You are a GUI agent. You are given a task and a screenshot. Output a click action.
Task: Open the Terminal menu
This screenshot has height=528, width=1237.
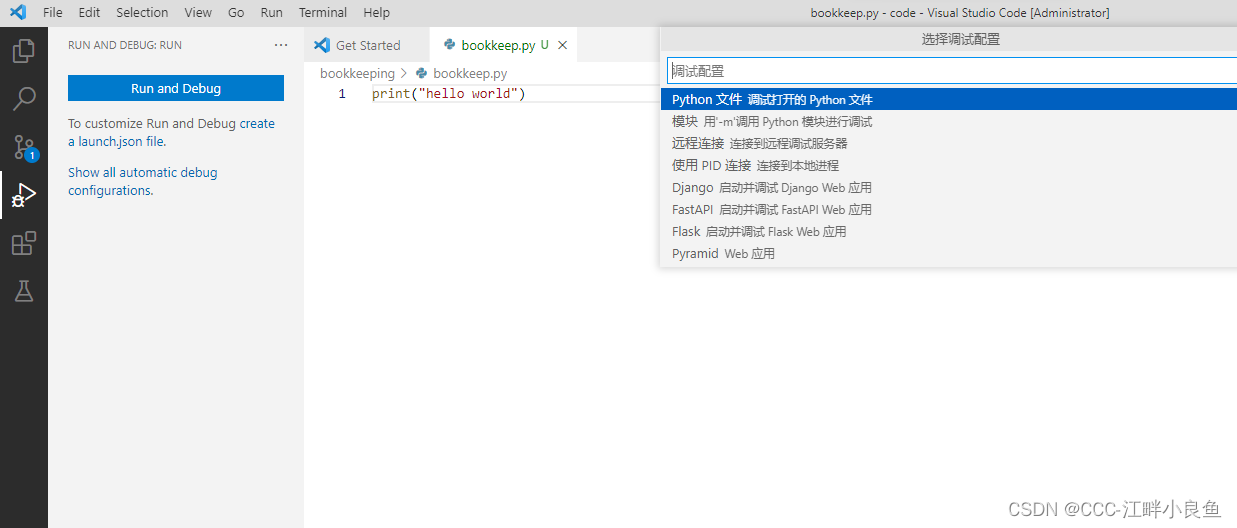(323, 13)
